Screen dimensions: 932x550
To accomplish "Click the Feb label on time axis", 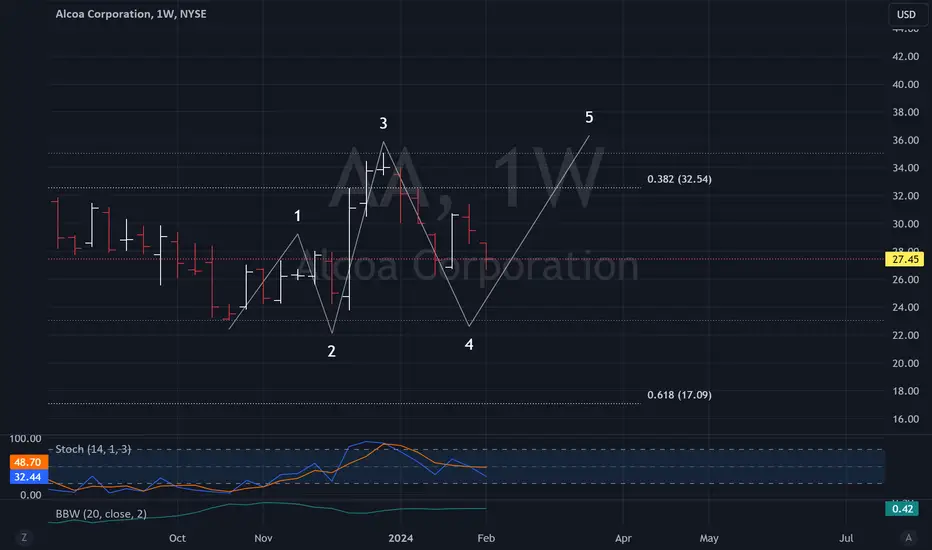I will [486, 538].
